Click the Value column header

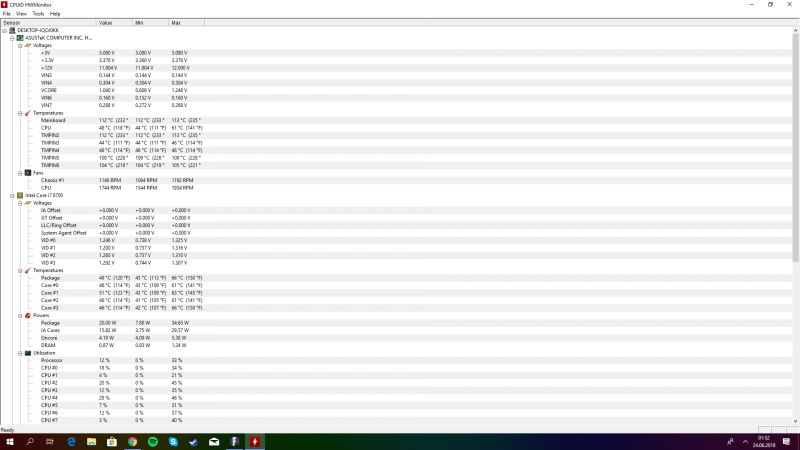pyautogui.click(x=114, y=23)
